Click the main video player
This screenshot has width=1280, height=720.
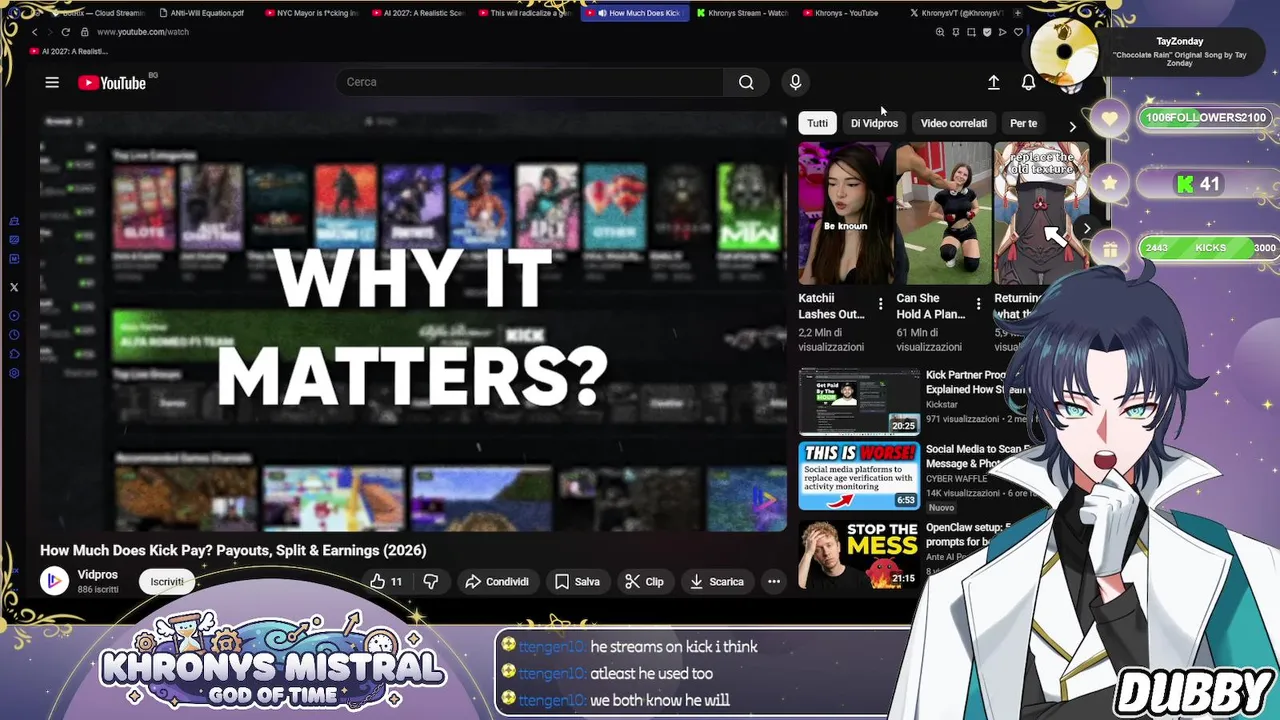coord(413,321)
